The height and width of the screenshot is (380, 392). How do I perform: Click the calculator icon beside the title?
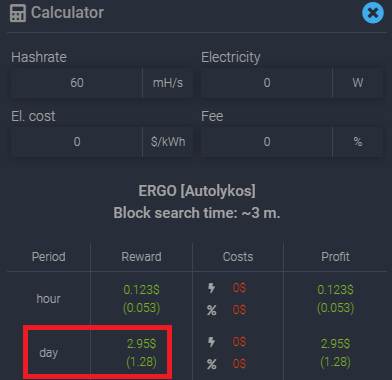18,13
